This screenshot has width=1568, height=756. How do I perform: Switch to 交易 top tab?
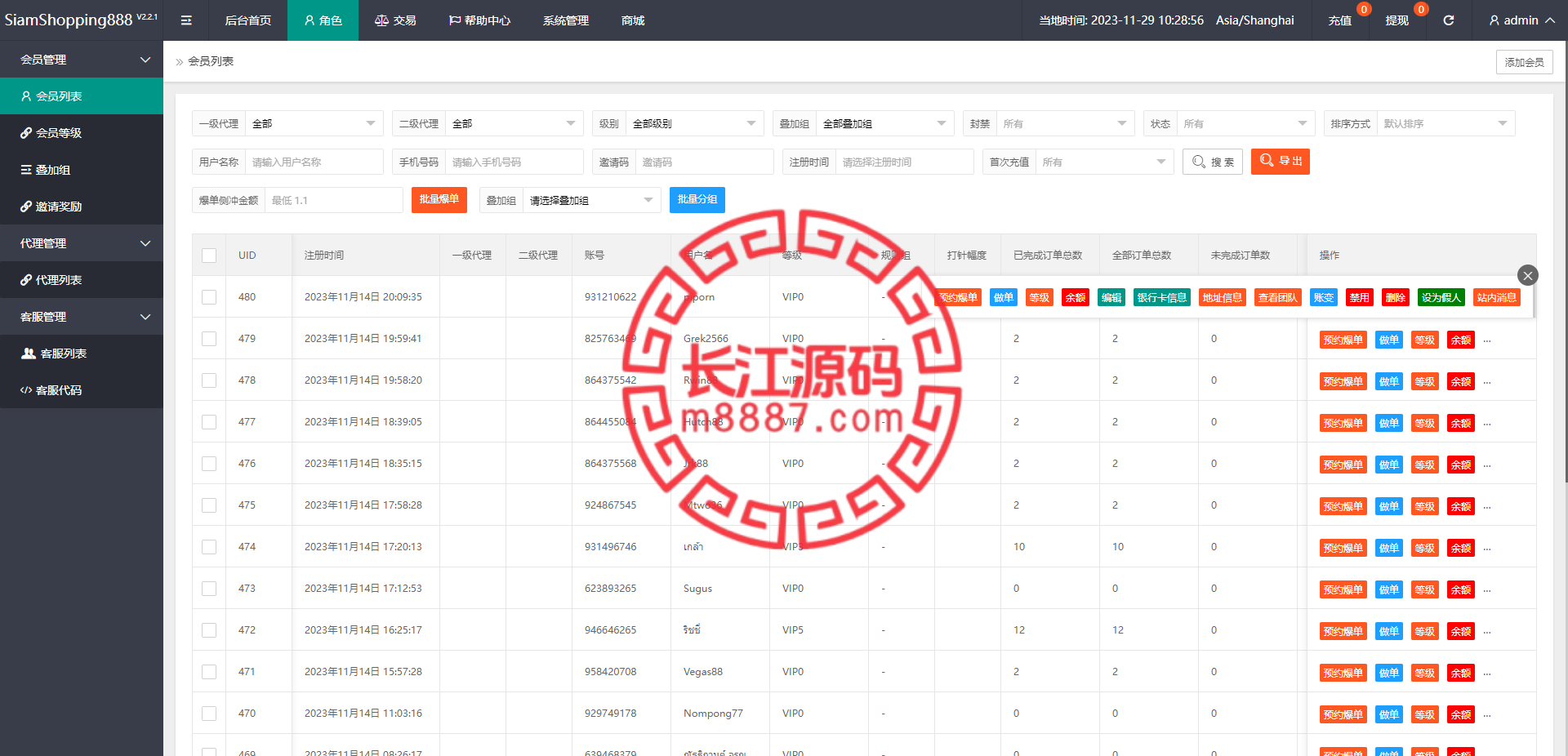click(395, 20)
